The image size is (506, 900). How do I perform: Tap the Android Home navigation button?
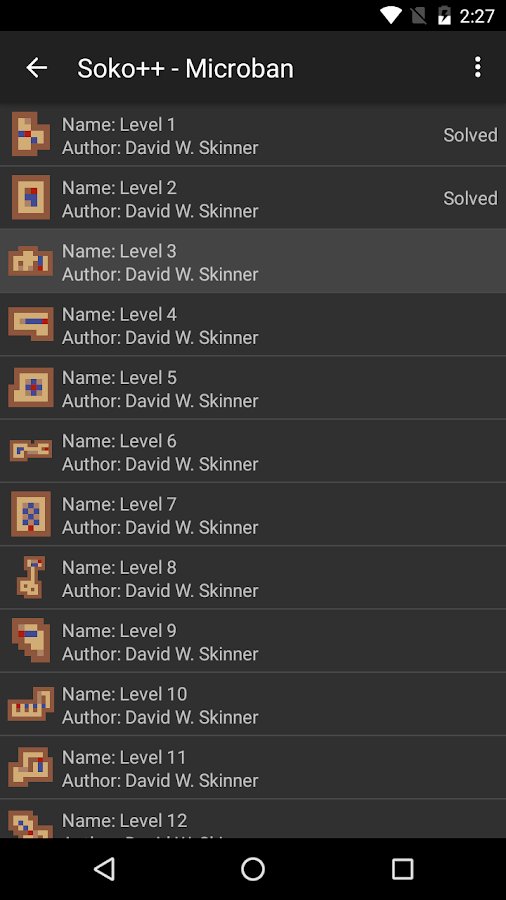pyautogui.click(x=253, y=869)
